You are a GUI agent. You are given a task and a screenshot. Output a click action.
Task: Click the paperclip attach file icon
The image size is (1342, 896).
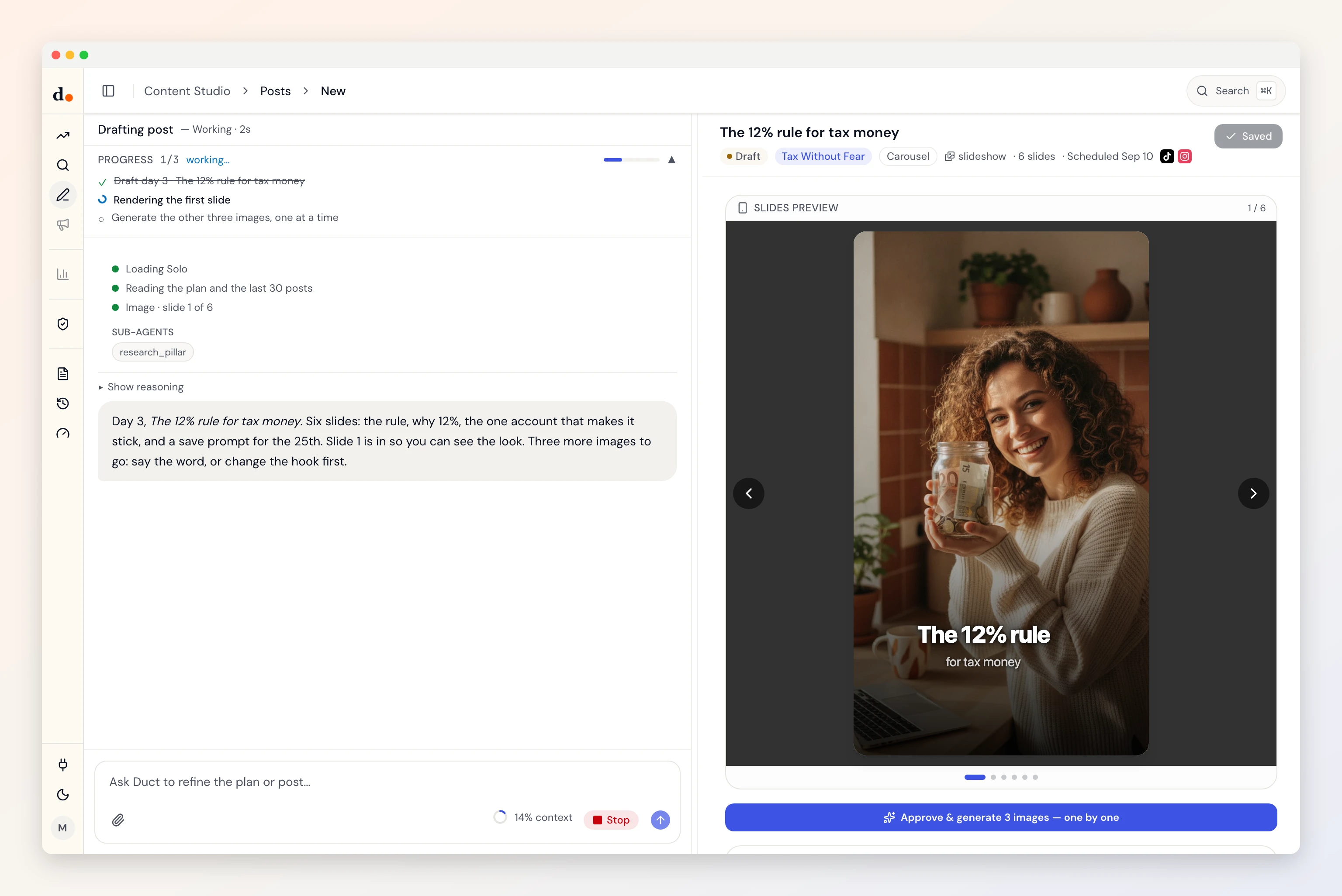pyautogui.click(x=118, y=820)
